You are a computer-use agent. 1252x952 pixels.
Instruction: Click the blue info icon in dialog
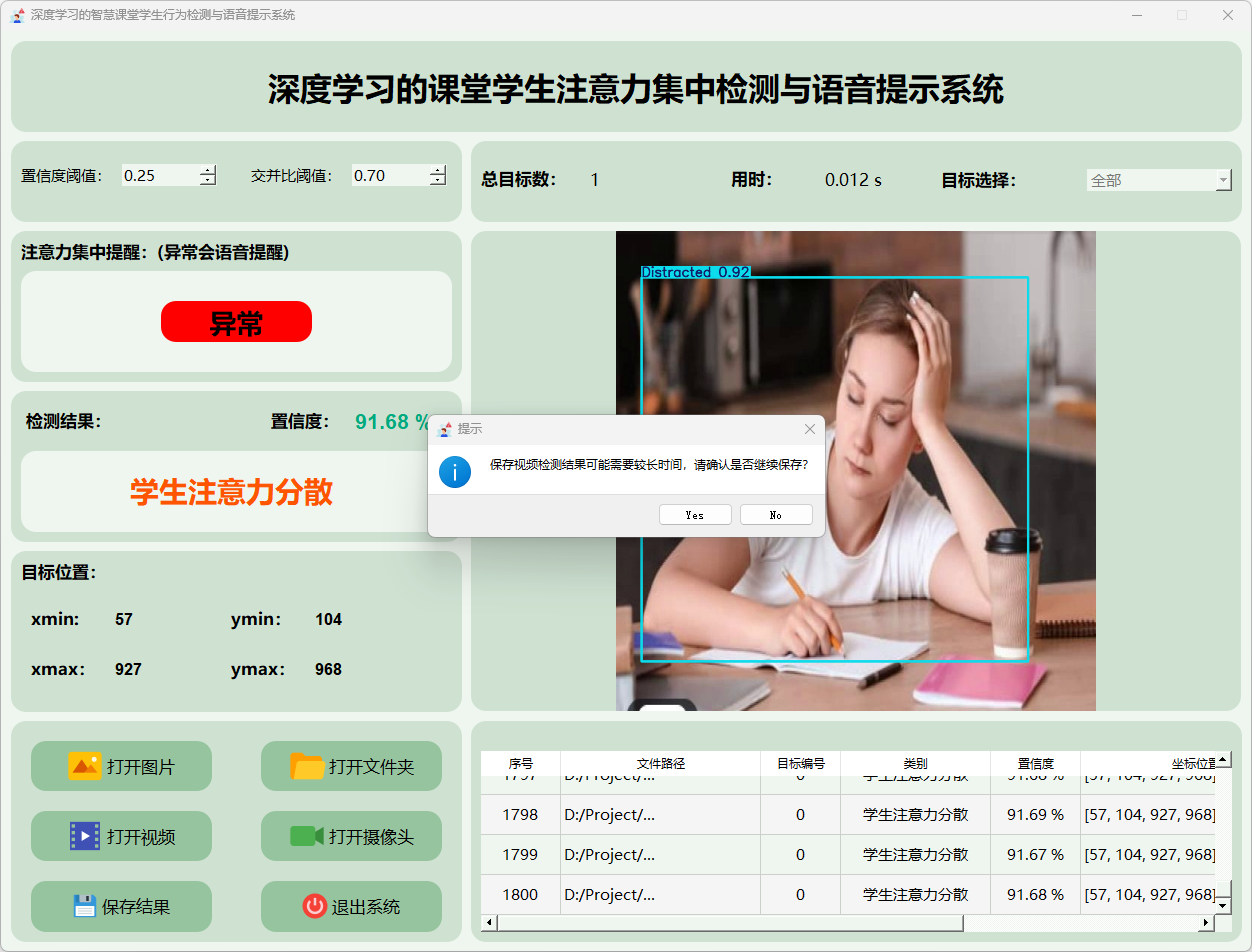(455, 471)
